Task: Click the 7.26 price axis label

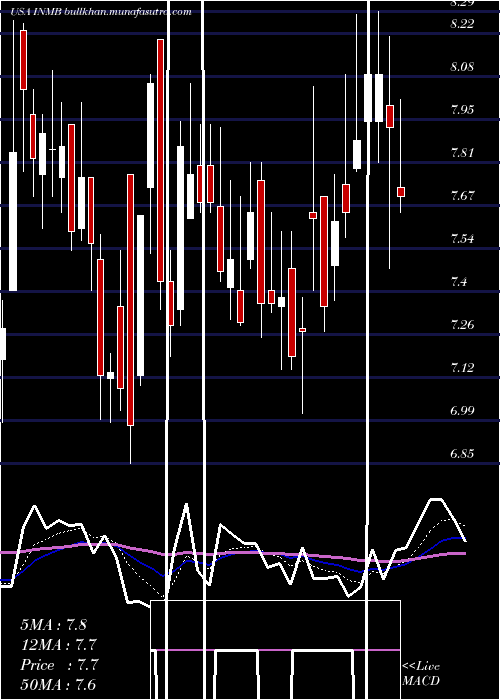Action: (462, 325)
